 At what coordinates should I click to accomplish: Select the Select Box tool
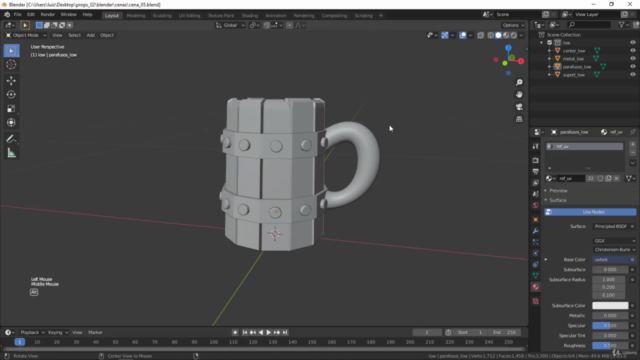coord(11,51)
